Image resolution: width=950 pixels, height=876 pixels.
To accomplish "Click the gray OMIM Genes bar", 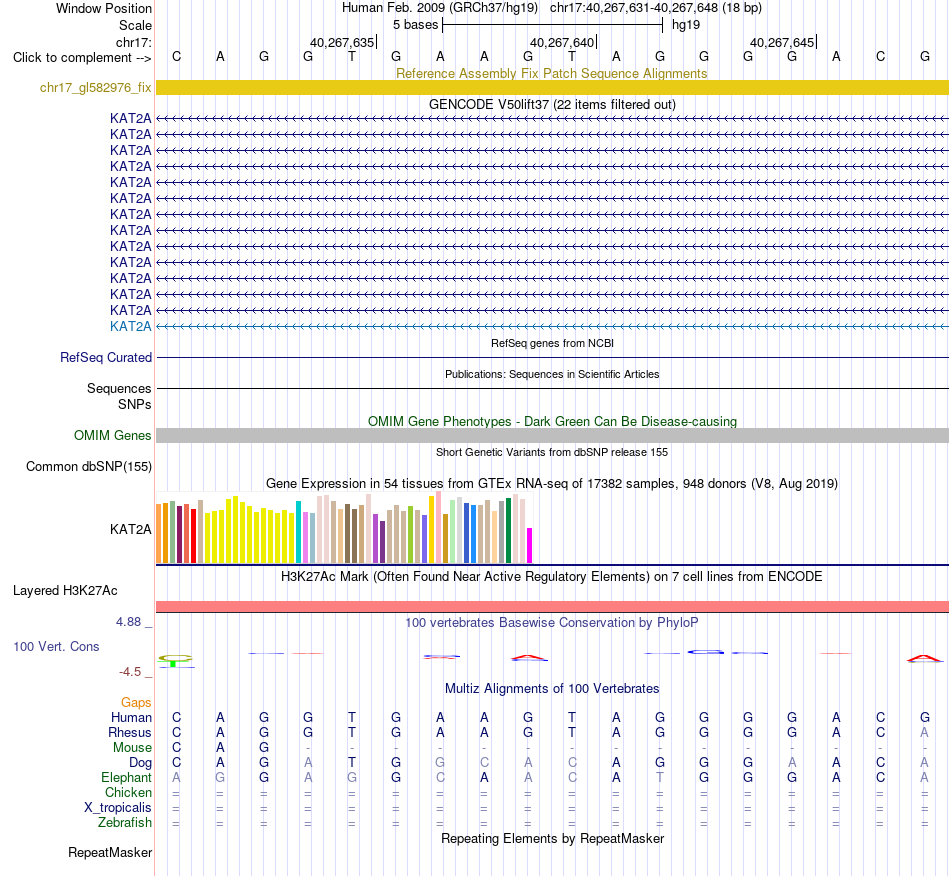I will point(552,436).
